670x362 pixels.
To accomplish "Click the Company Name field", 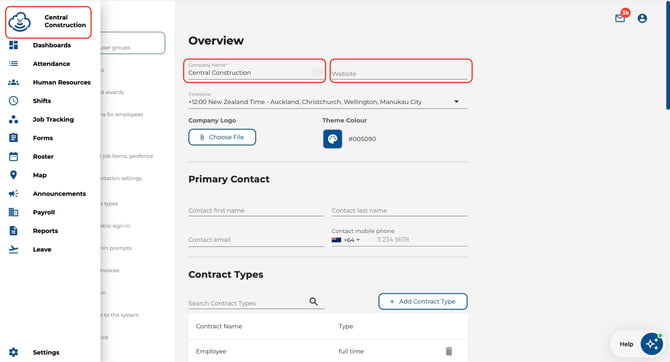I will (x=255, y=71).
